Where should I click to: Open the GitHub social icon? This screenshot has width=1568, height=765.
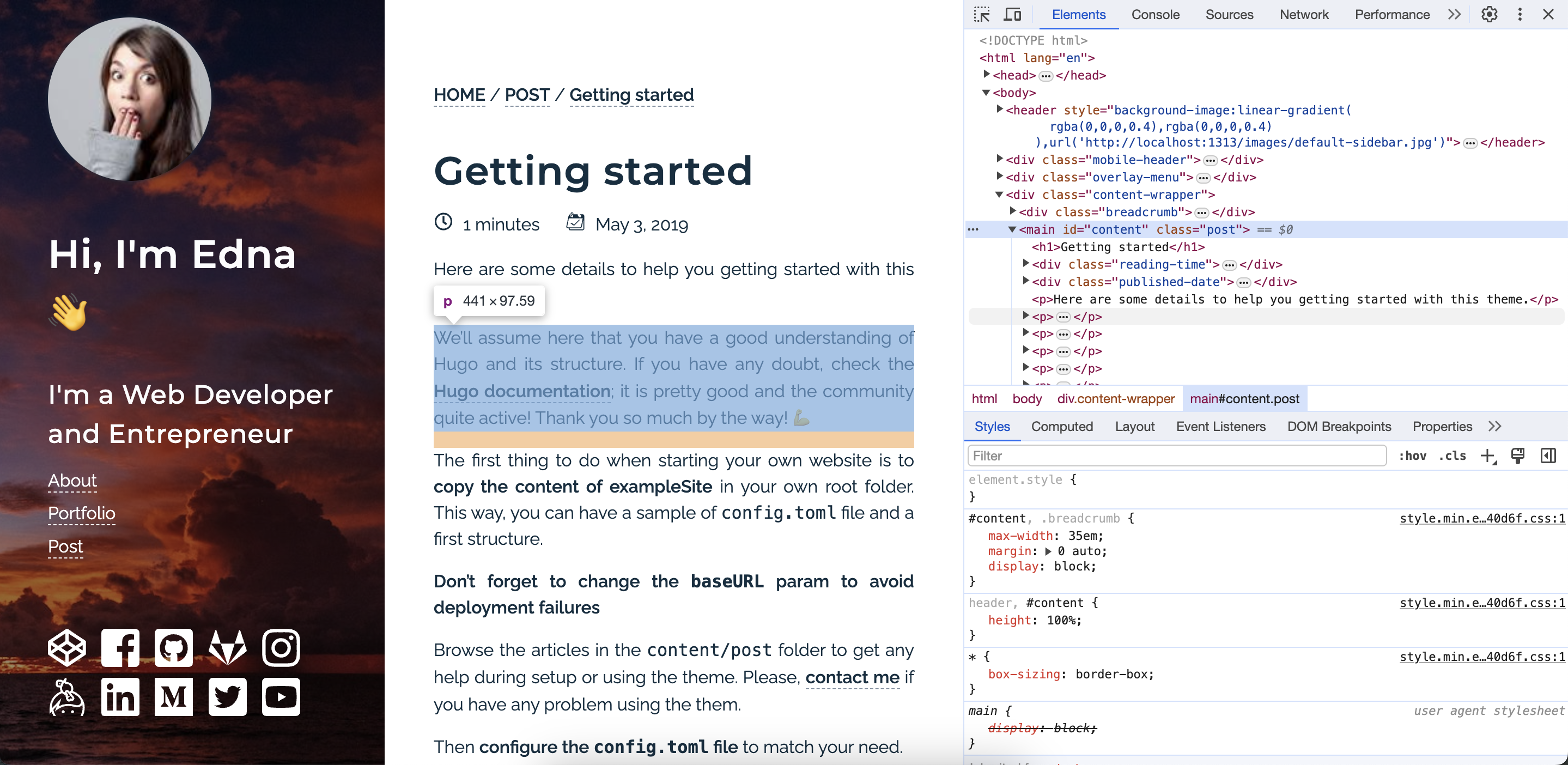pos(173,647)
